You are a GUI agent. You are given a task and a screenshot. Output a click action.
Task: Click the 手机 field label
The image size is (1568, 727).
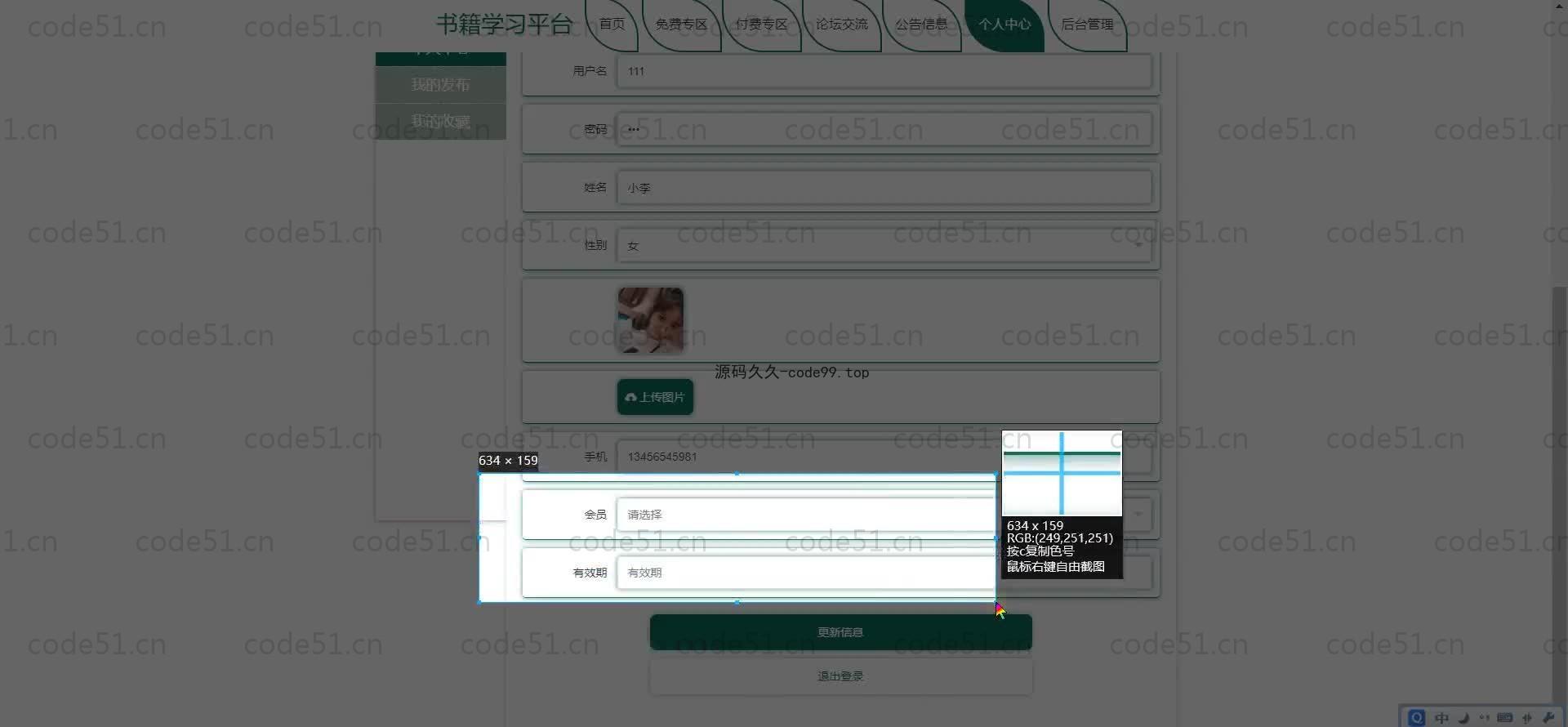coord(595,457)
